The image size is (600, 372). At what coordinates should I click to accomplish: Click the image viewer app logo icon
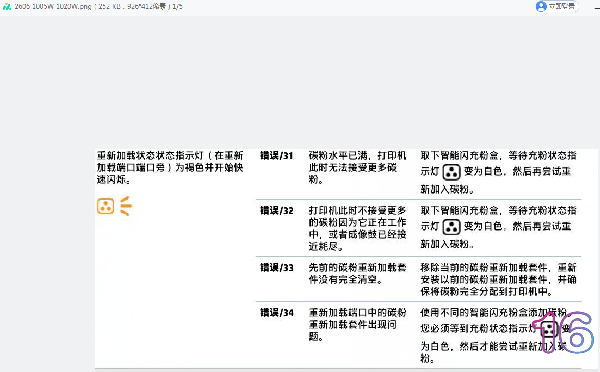7,7
